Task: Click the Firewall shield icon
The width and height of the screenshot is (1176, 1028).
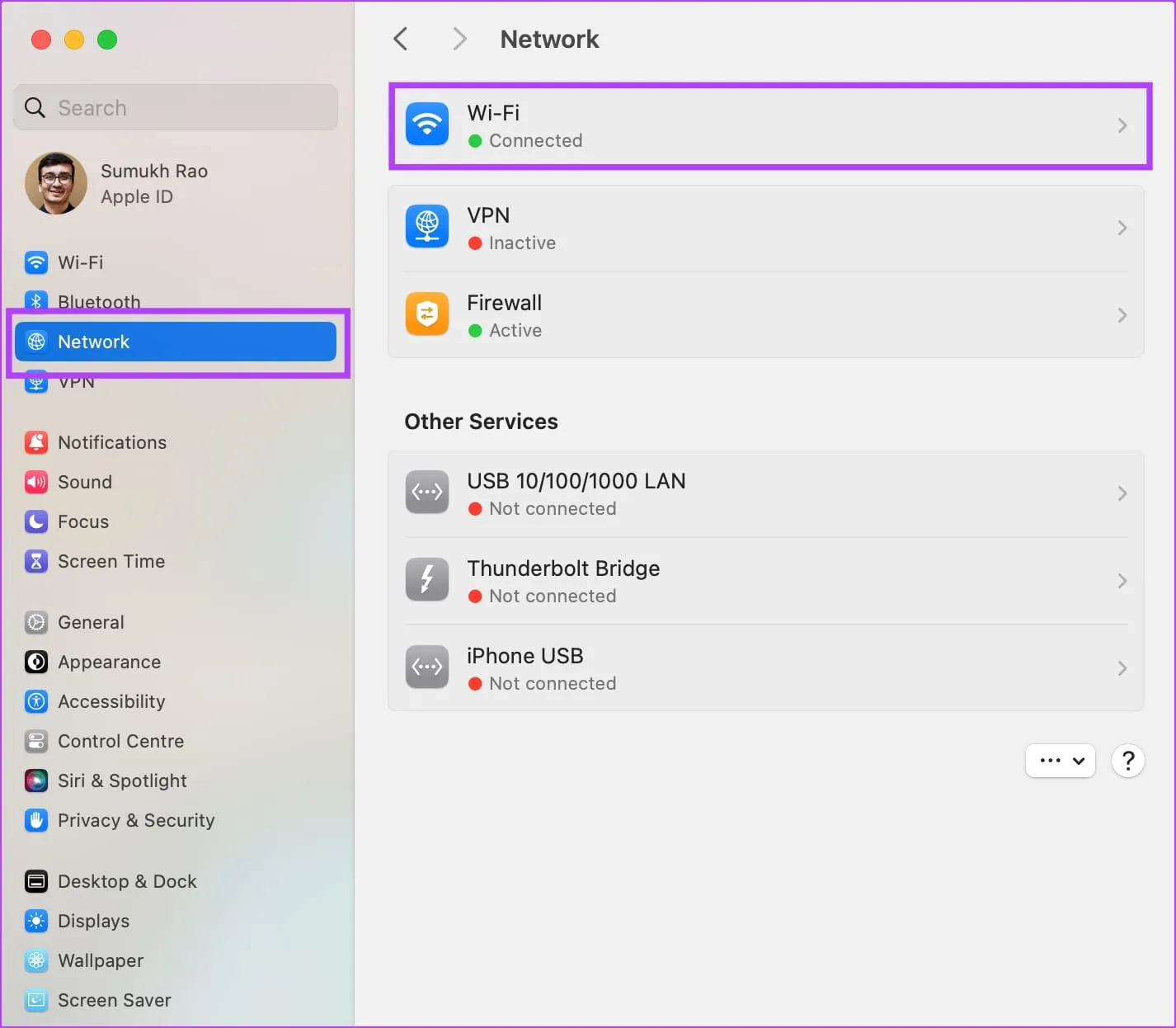Action: [x=427, y=314]
